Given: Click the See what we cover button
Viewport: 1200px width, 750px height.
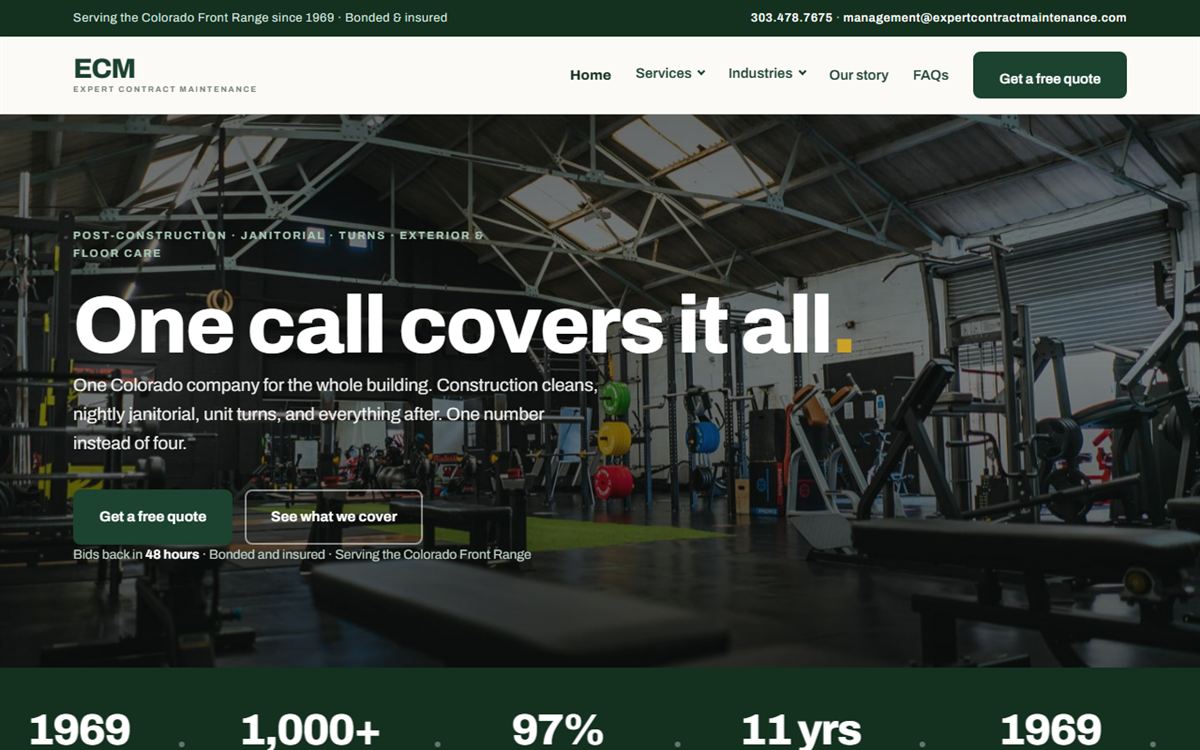Looking at the screenshot, I should tap(334, 517).
